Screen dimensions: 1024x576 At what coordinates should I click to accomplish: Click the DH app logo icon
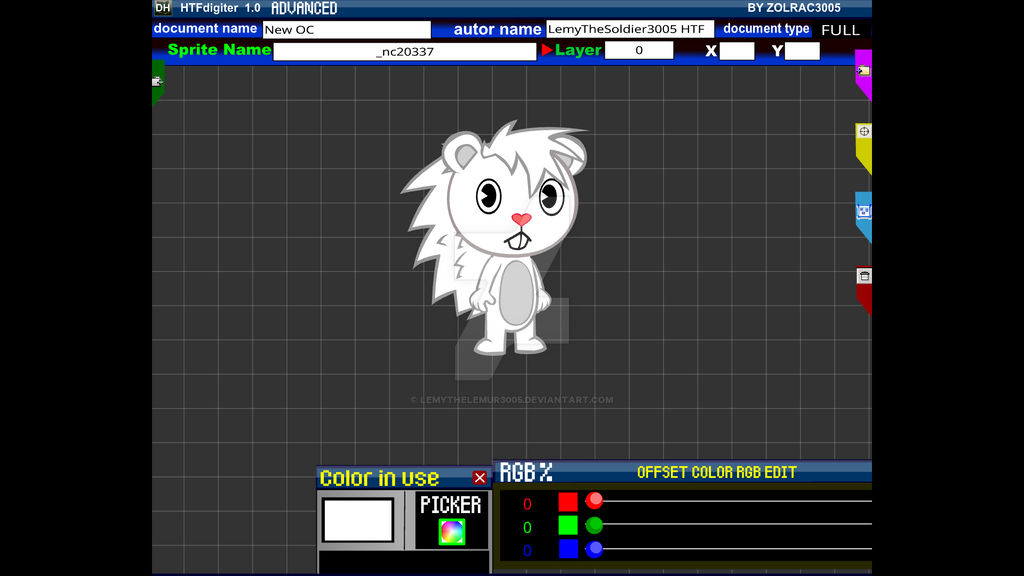coord(163,8)
